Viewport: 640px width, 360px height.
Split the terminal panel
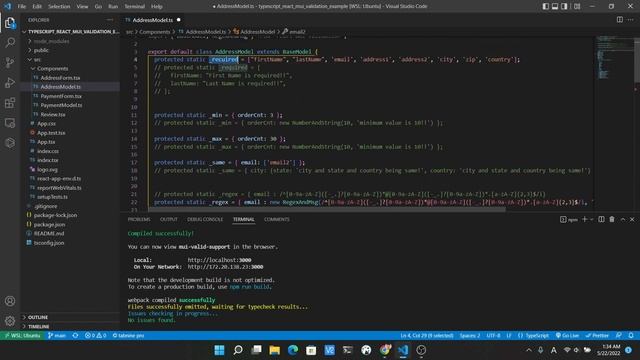(601, 219)
